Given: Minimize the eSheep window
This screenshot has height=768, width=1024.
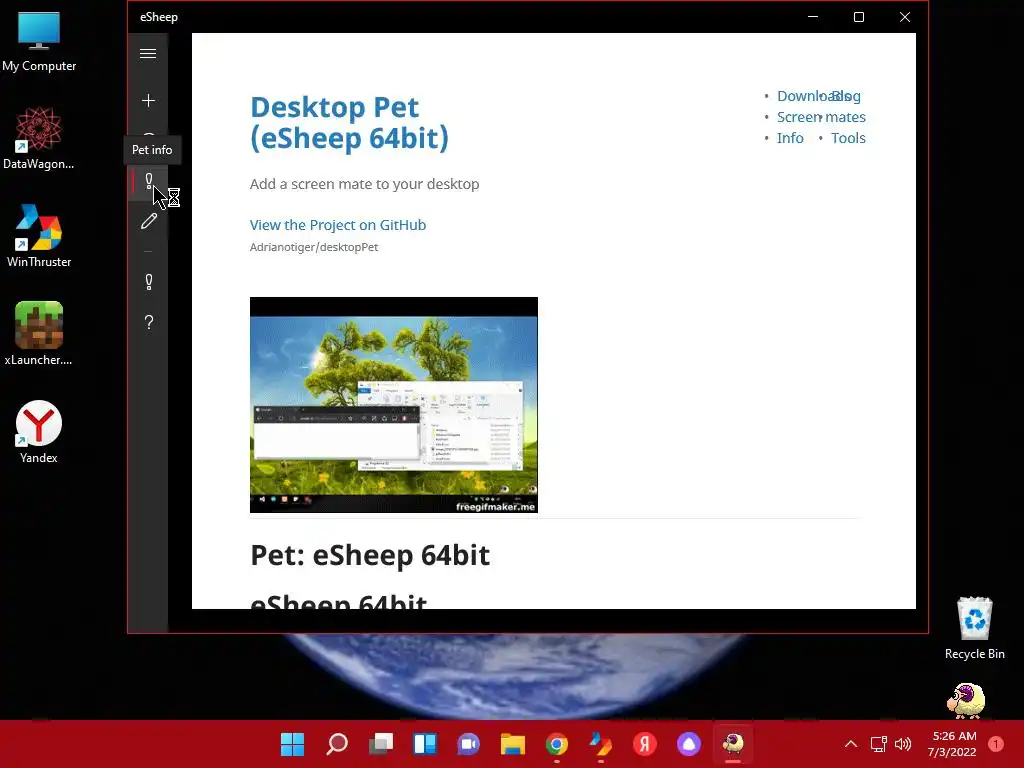Looking at the screenshot, I should [813, 17].
